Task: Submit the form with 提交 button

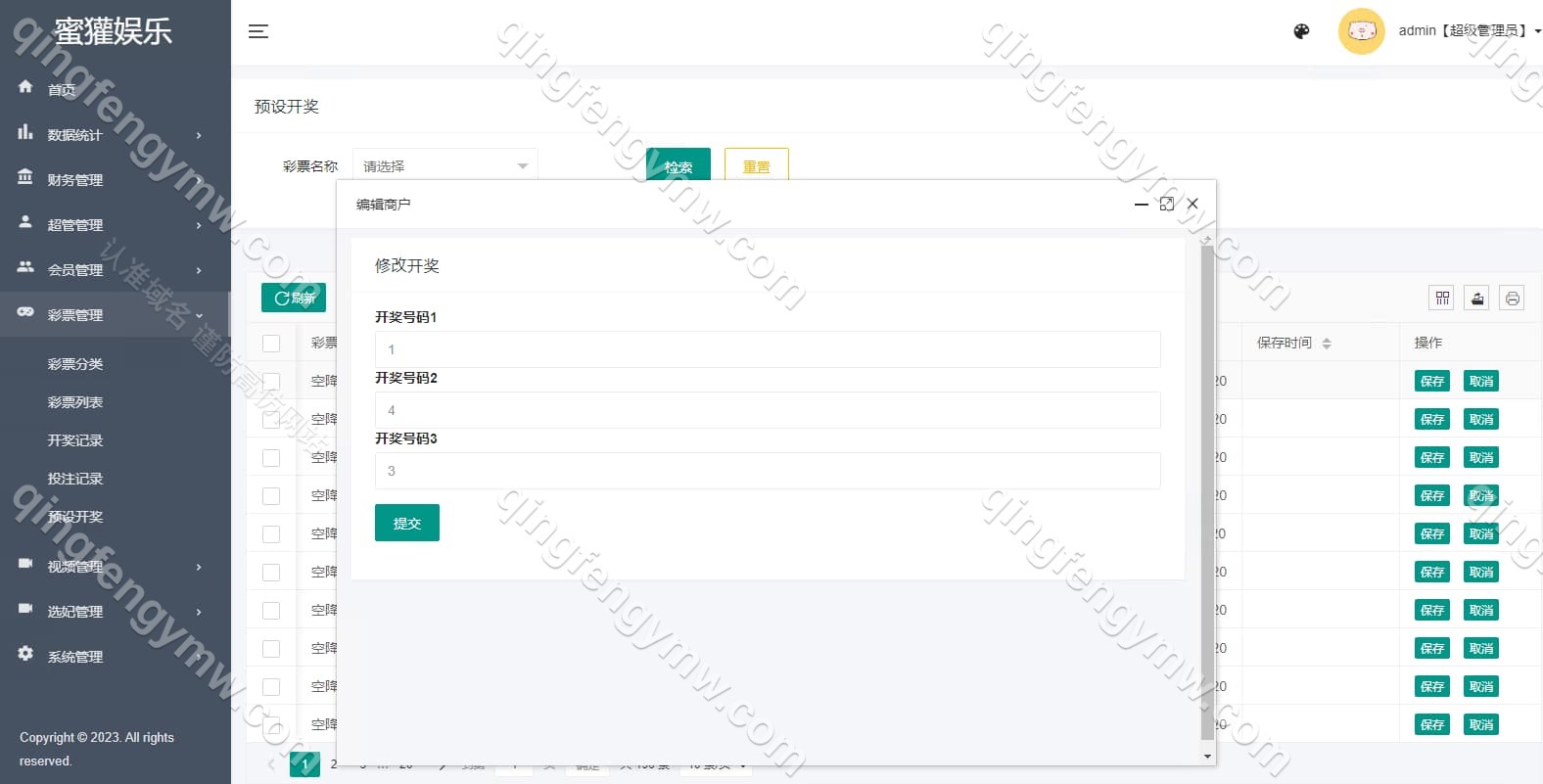Action: tap(406, 523)
